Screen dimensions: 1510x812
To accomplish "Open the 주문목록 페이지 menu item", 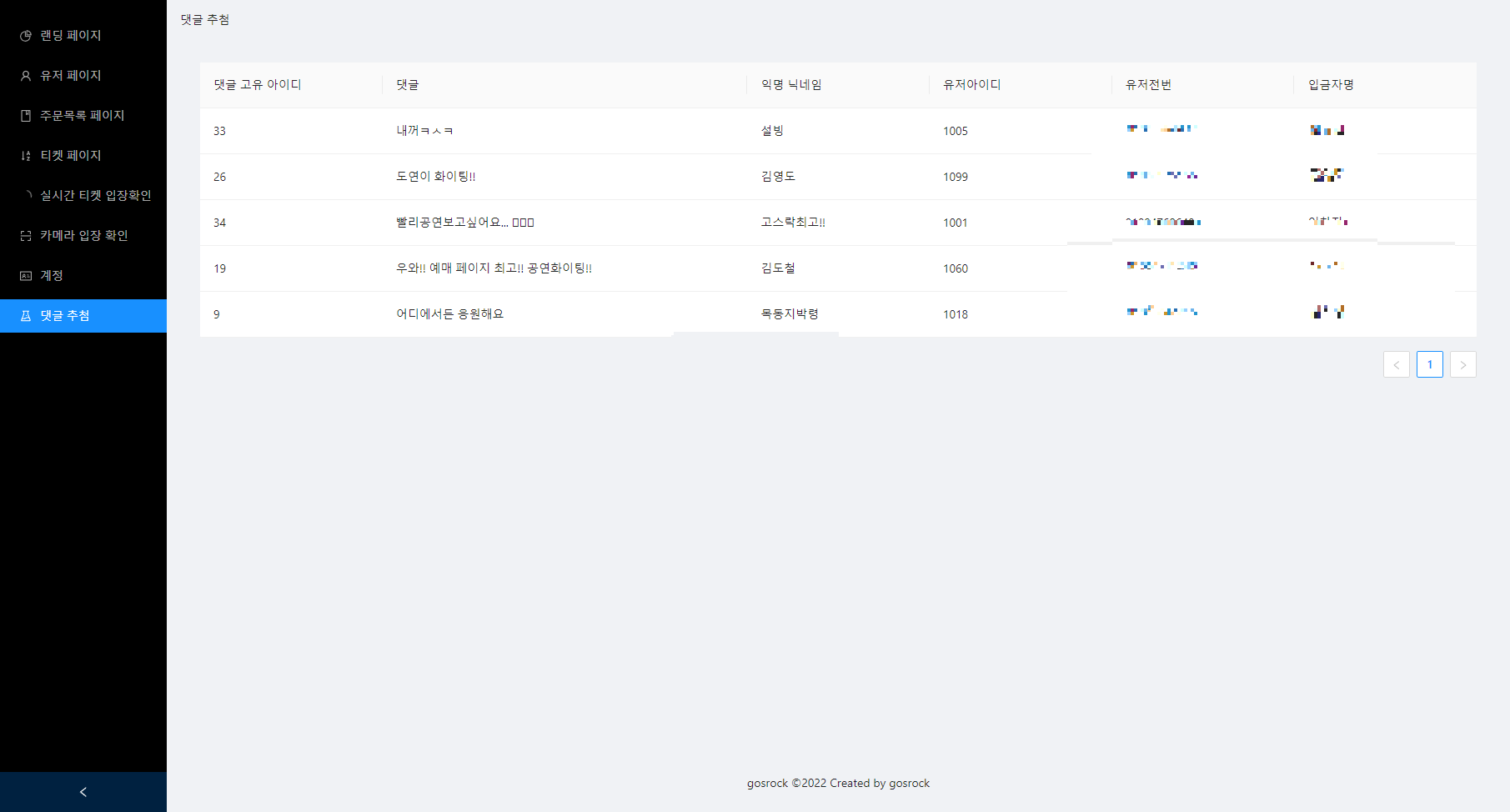I will 83,116.
